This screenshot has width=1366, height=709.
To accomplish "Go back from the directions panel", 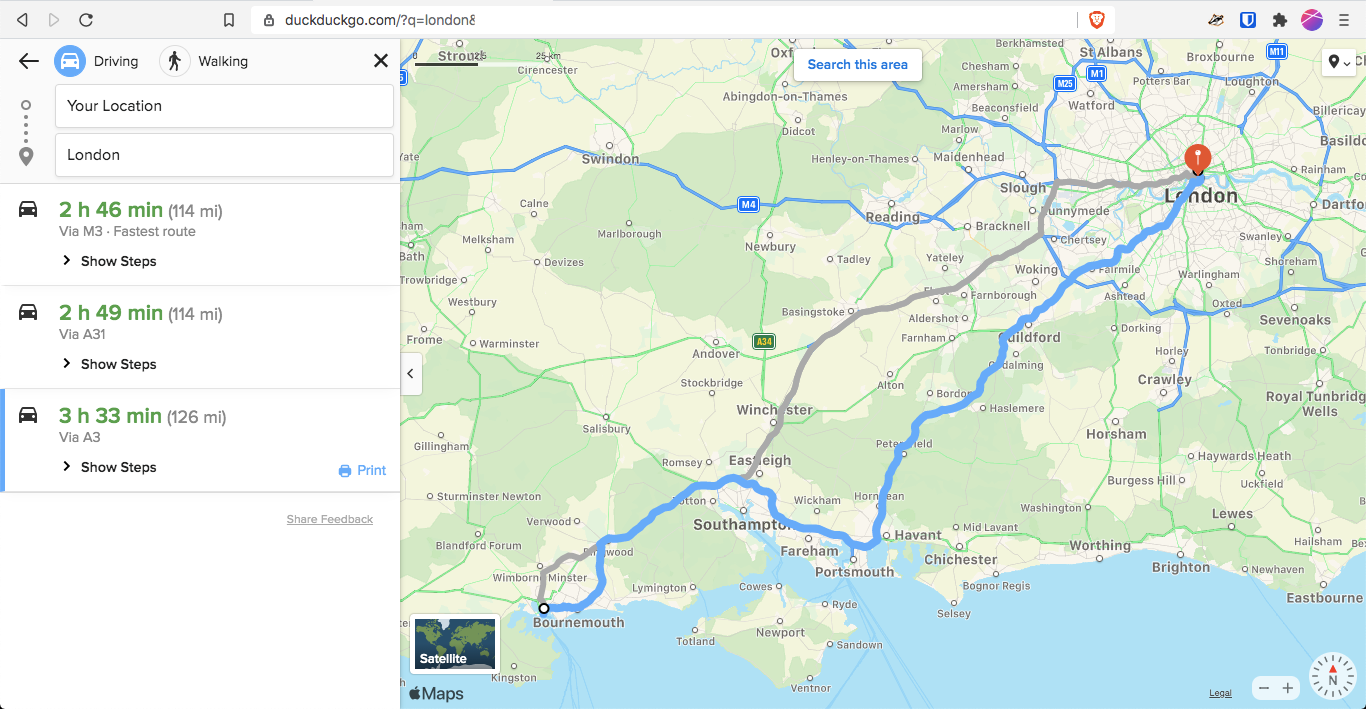I will [x=29, y=61].
